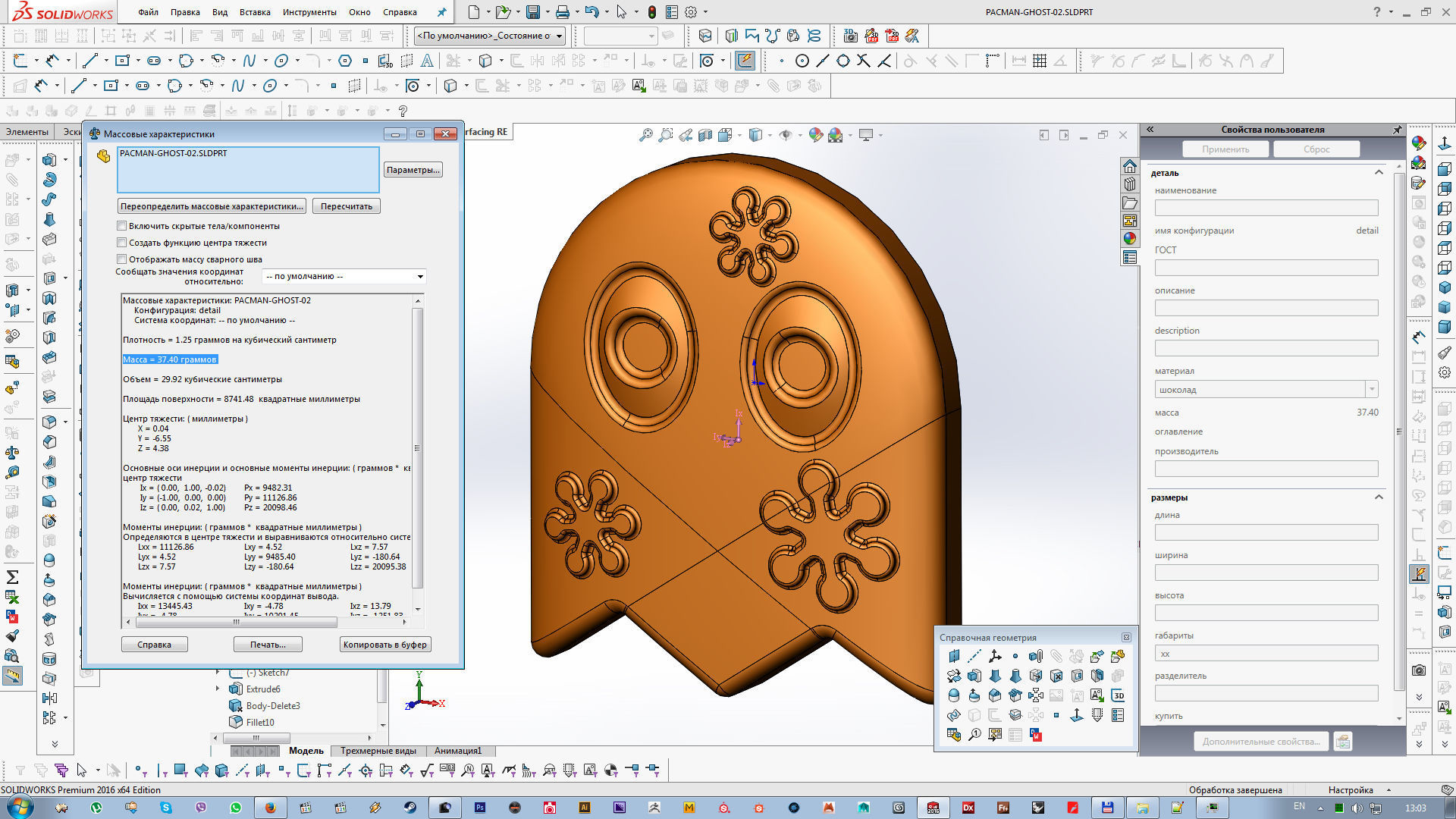Image resolution: width=1456 pixels, height=819 pixels.
Task: Click the Plane icon in Reference Geometry panel
Action: coord(954,656)
